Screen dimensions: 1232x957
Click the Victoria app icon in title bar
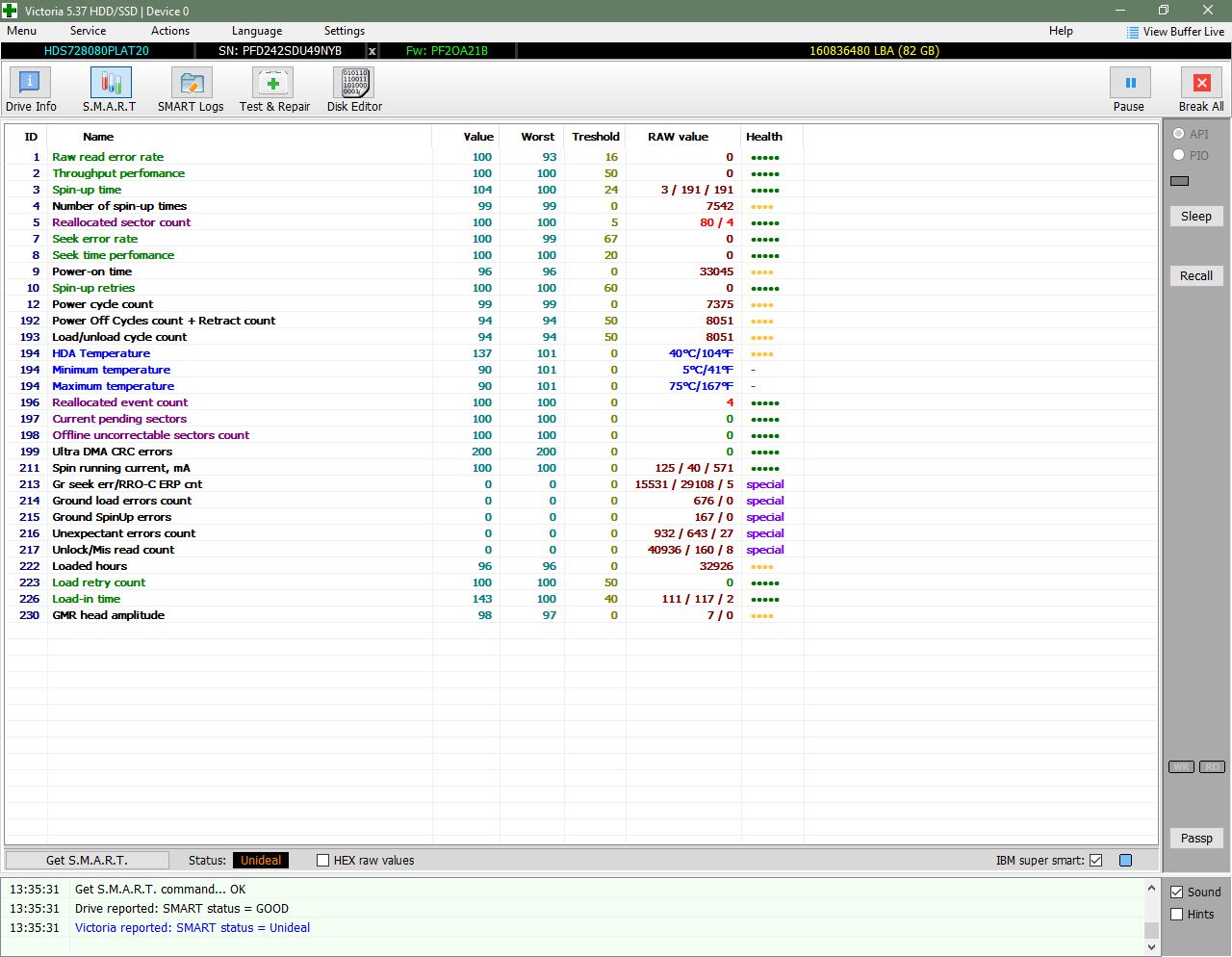[10, 11]
